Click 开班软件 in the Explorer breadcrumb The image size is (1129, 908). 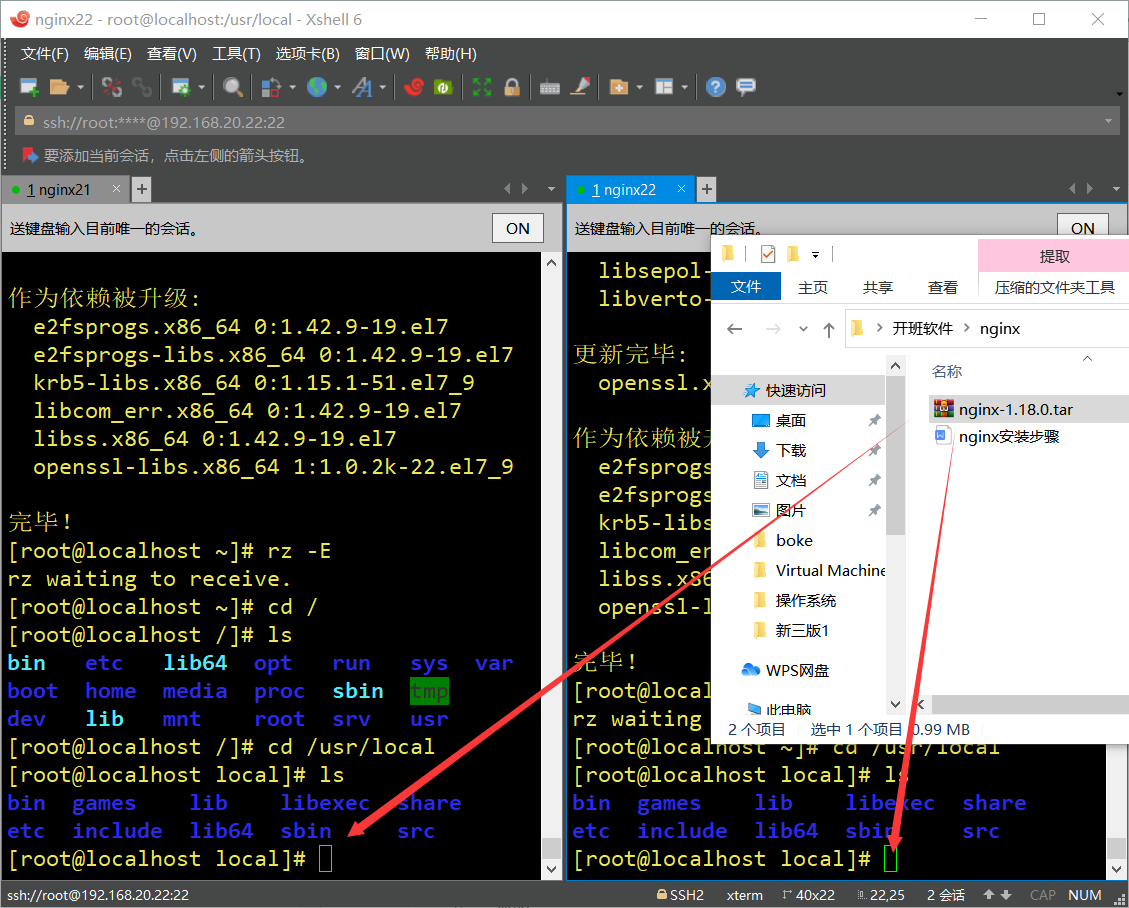click(922, 329)
